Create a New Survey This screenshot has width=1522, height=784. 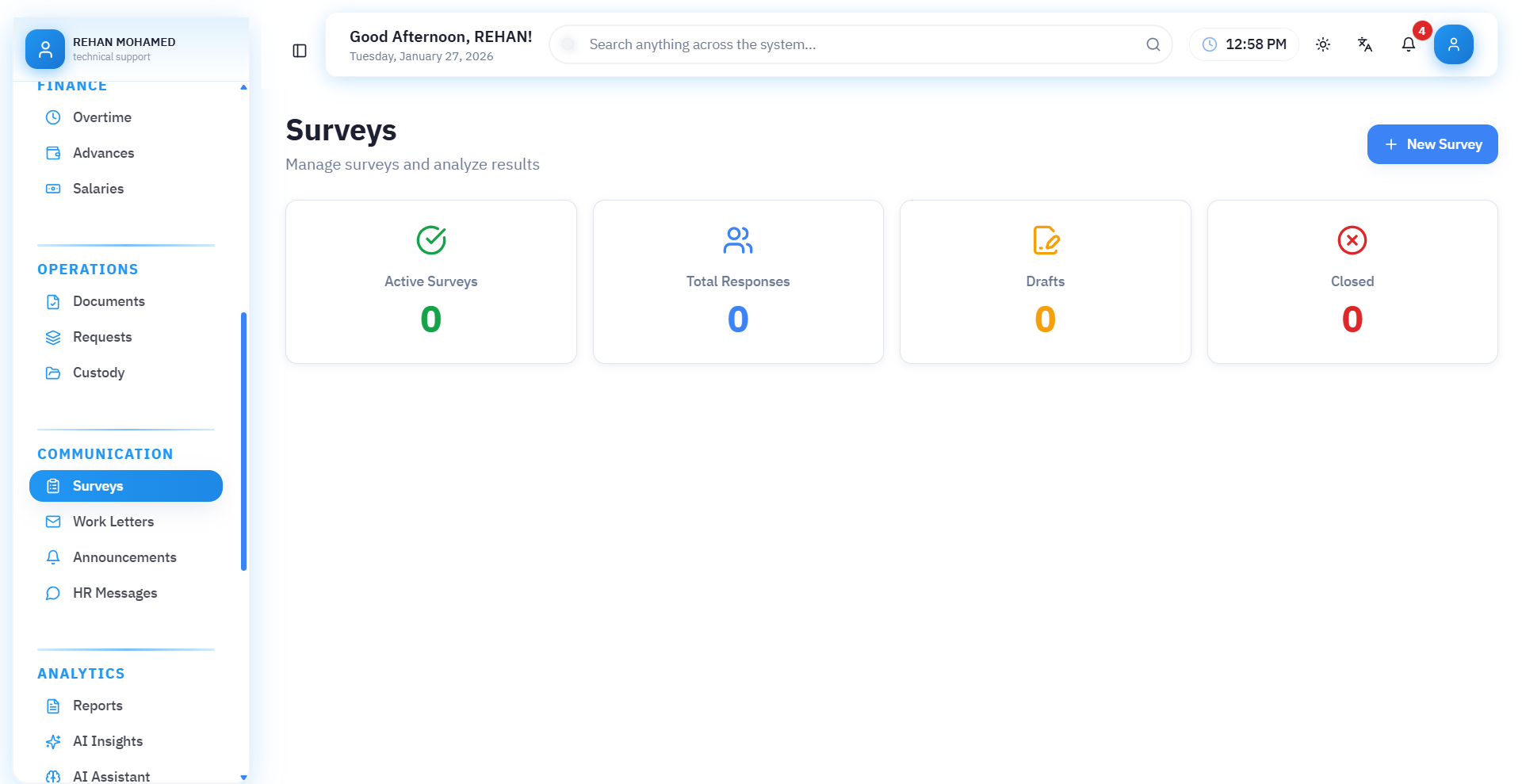point(1432,144)
